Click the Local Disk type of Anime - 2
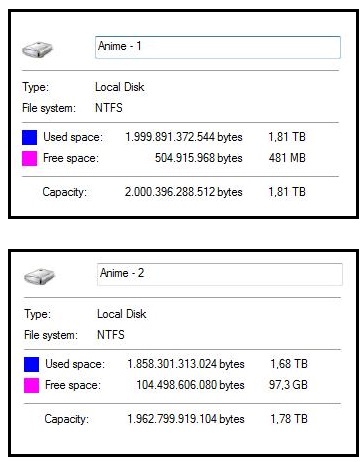 tap(122, 314)
